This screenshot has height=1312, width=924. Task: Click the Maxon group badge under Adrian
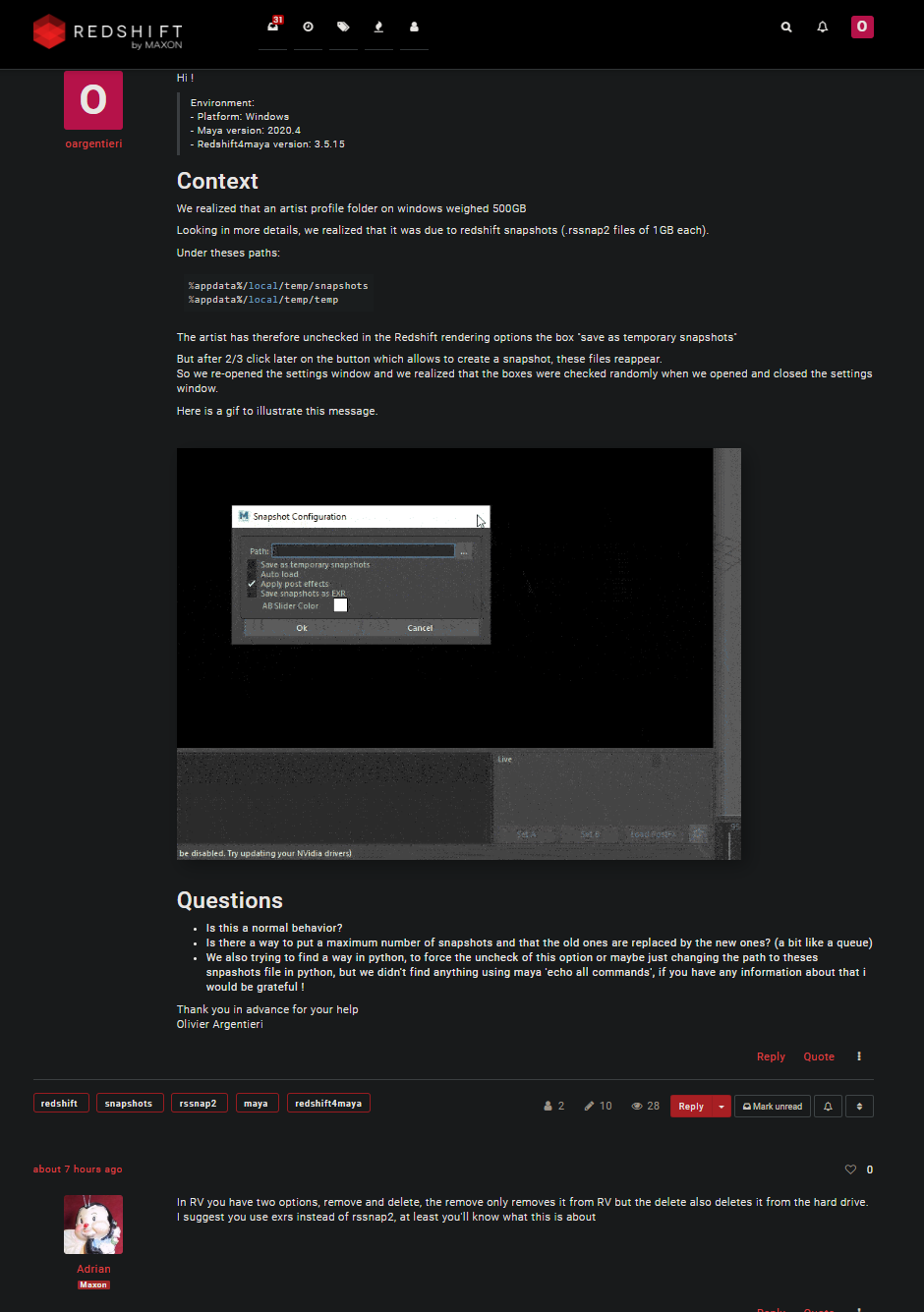click(x=93, y=1284)
